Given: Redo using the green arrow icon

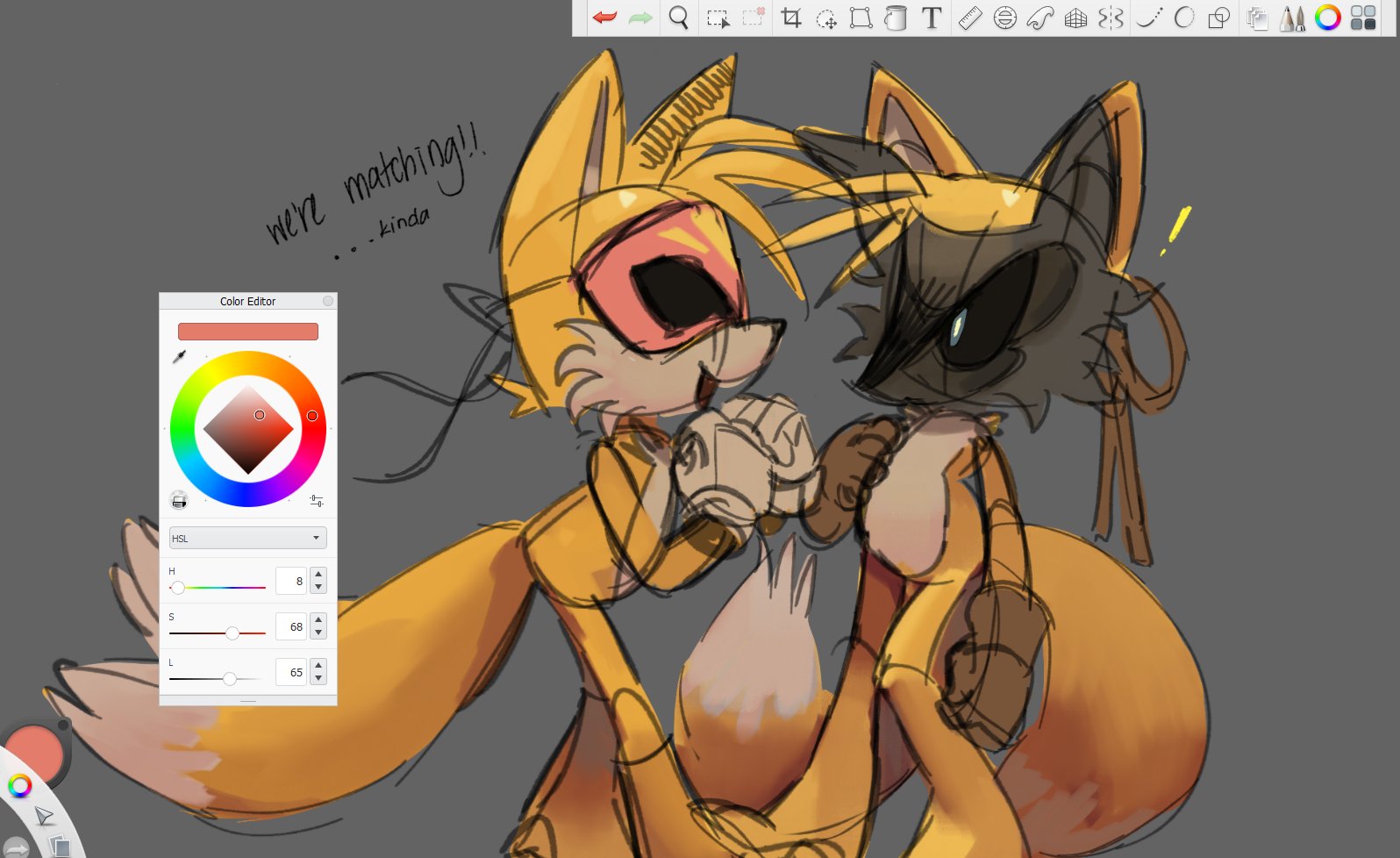Looking at the screenshot, I should pos(641,18).
